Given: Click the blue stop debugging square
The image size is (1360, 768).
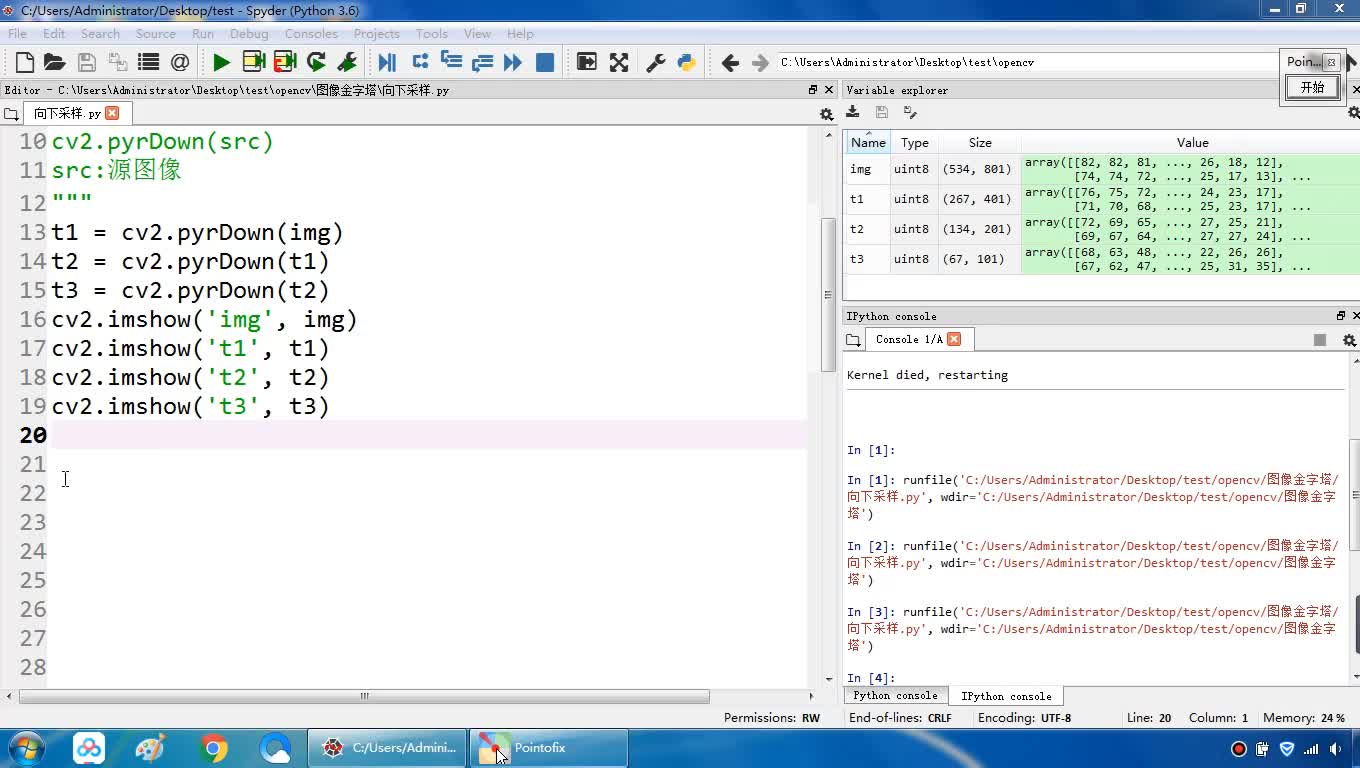Looking at the screenshot, I should coord(545,63).
